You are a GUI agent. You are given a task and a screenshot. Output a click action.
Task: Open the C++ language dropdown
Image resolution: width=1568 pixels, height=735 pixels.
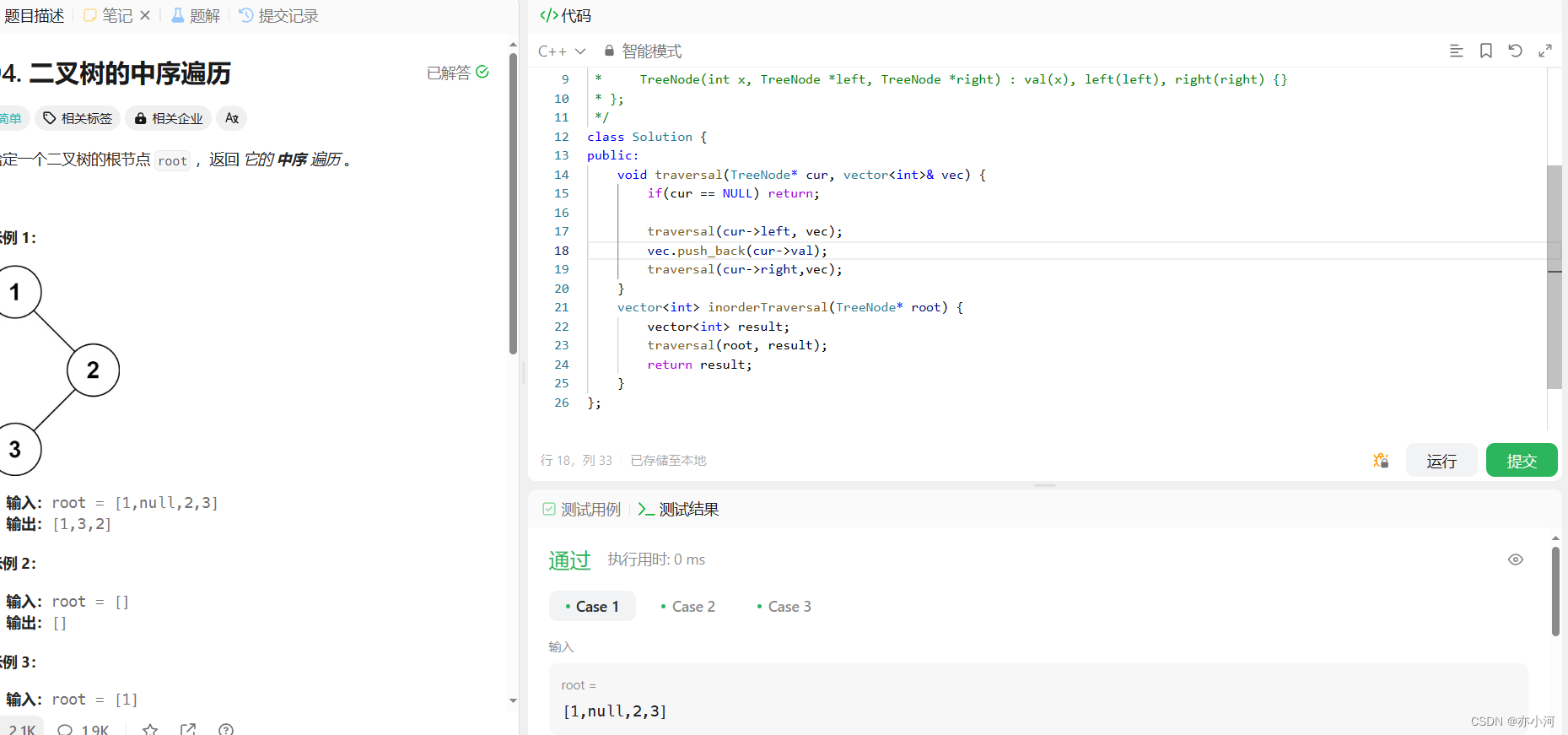[x=562, y=51]
